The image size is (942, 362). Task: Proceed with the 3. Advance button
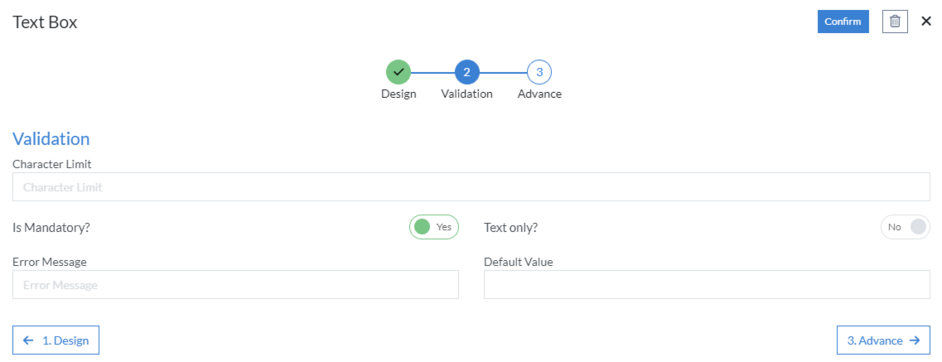tap(884, 340)
